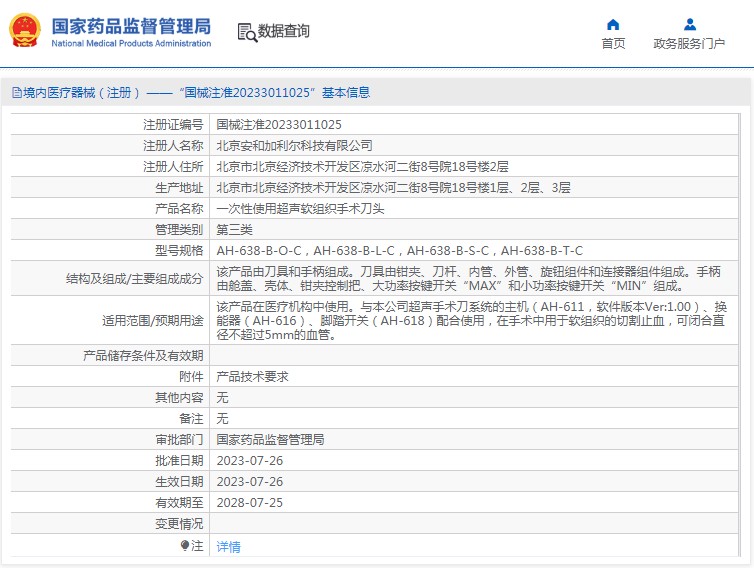Screen dimensions: 754x568
Task: Click document icon beside 境内医疗器械
Action: pos(17,92)
